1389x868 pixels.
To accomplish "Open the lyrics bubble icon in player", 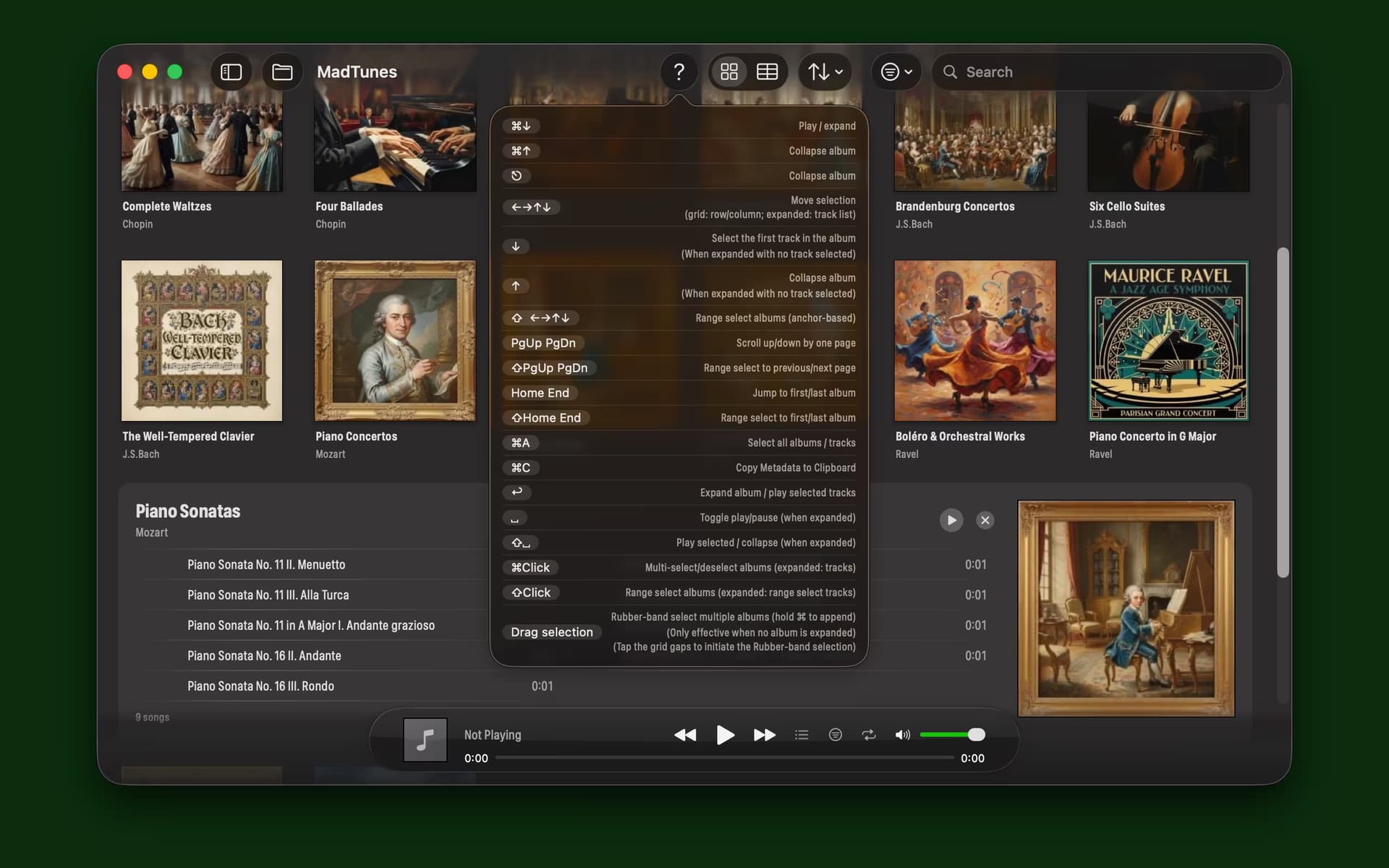I will click(835, 735).
